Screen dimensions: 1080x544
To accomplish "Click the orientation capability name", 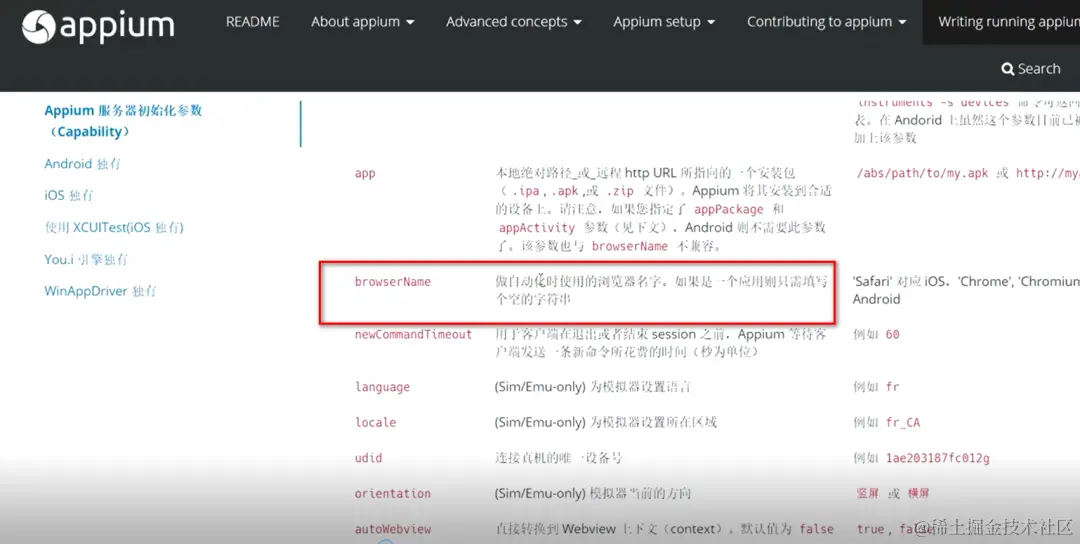I will (393, 494).
